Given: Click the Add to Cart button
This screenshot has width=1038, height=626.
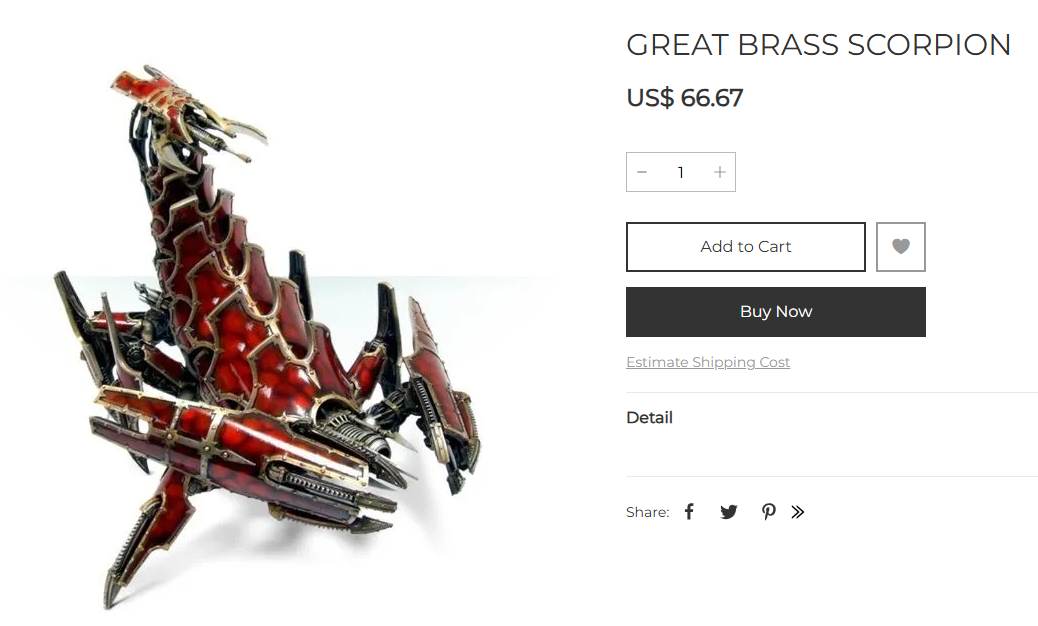Looking at the screenshot, I should click(745, 247).
